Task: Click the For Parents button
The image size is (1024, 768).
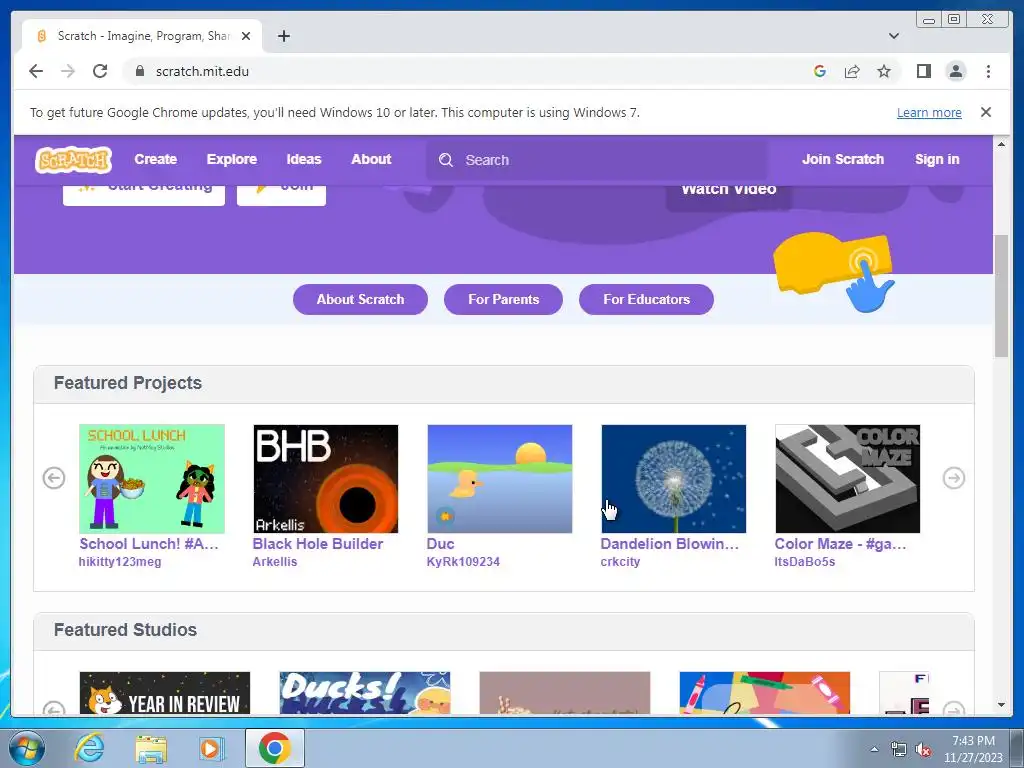Action: (504, 299)
